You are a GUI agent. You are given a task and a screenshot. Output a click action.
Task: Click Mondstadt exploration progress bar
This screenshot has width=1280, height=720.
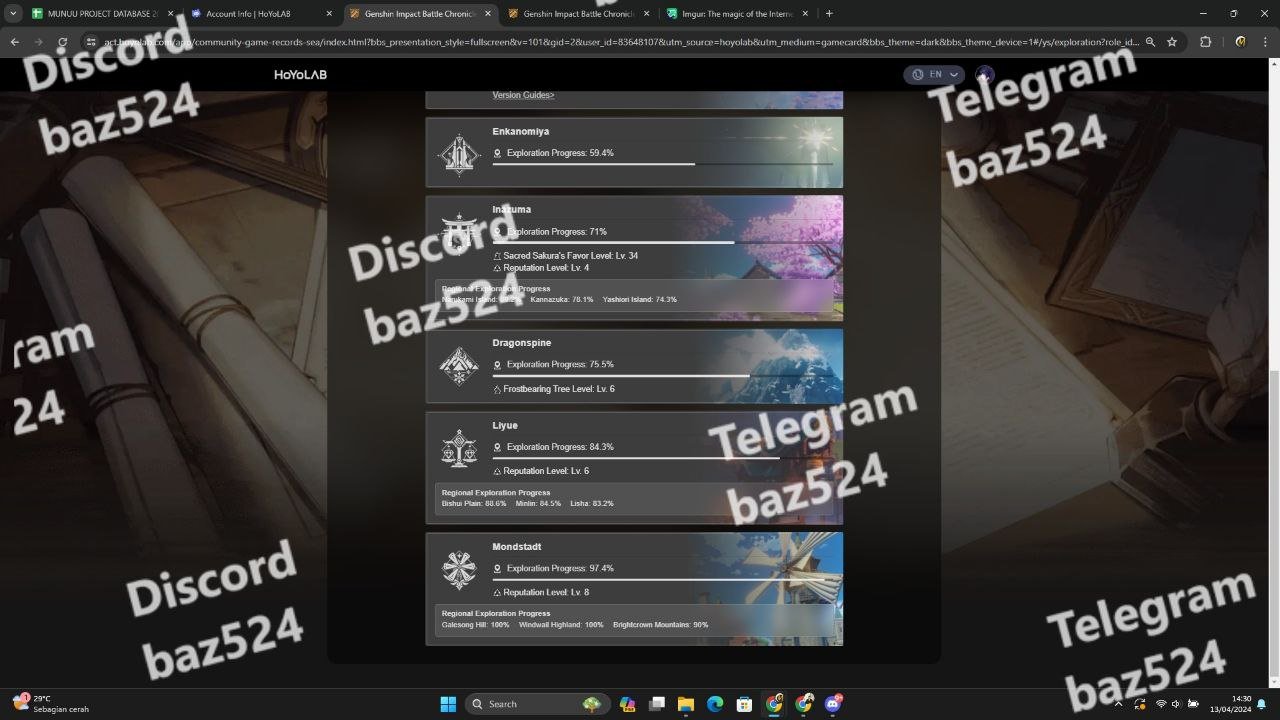[x=662, y=579]
